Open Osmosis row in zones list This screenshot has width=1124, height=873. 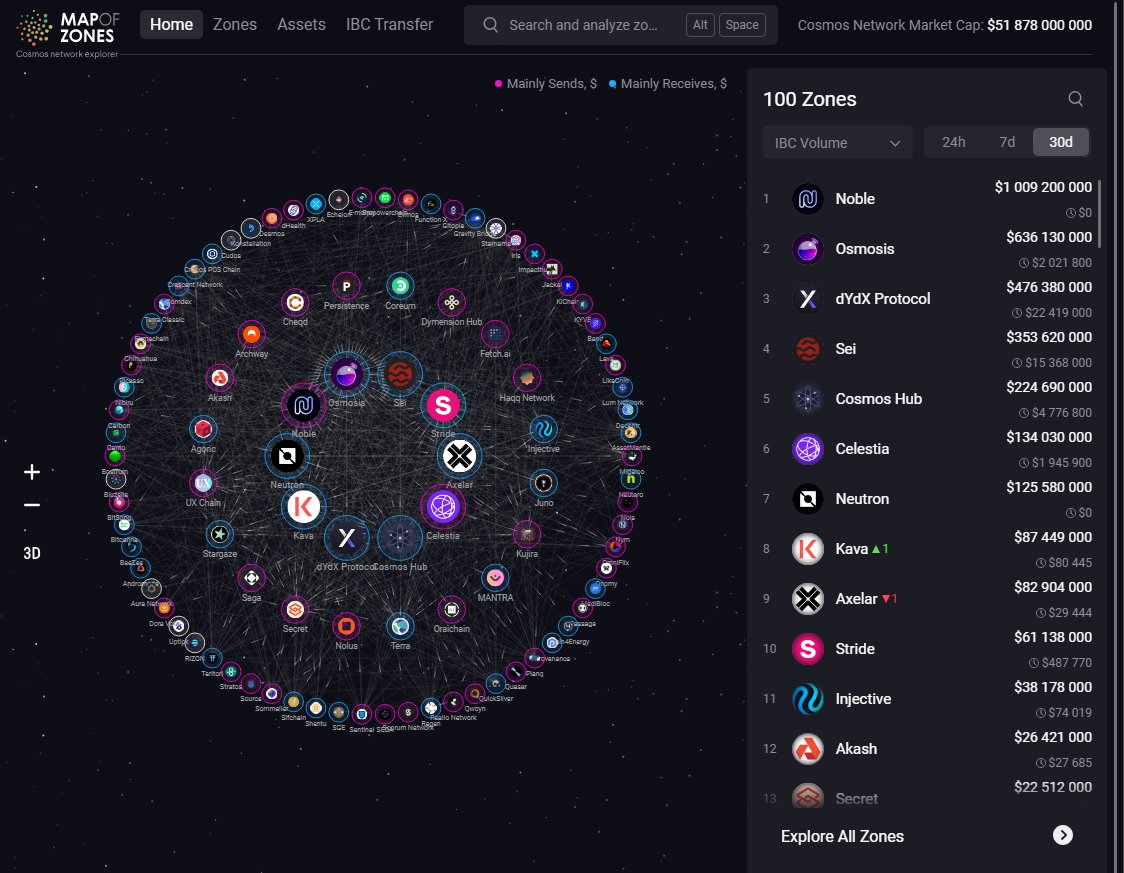pyautogui.click(x=927, y=249)
